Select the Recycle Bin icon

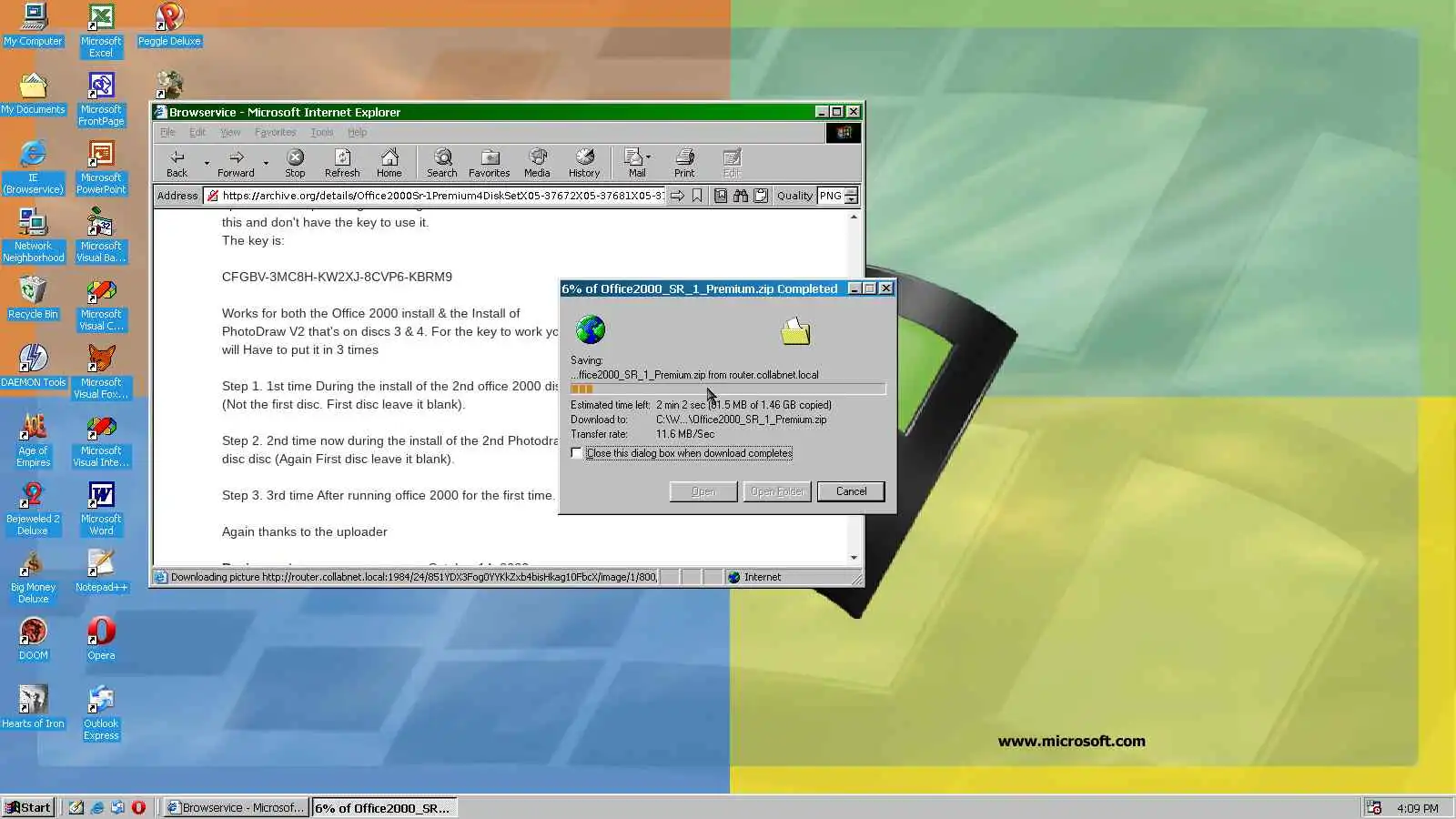click(x=33, y=298)
